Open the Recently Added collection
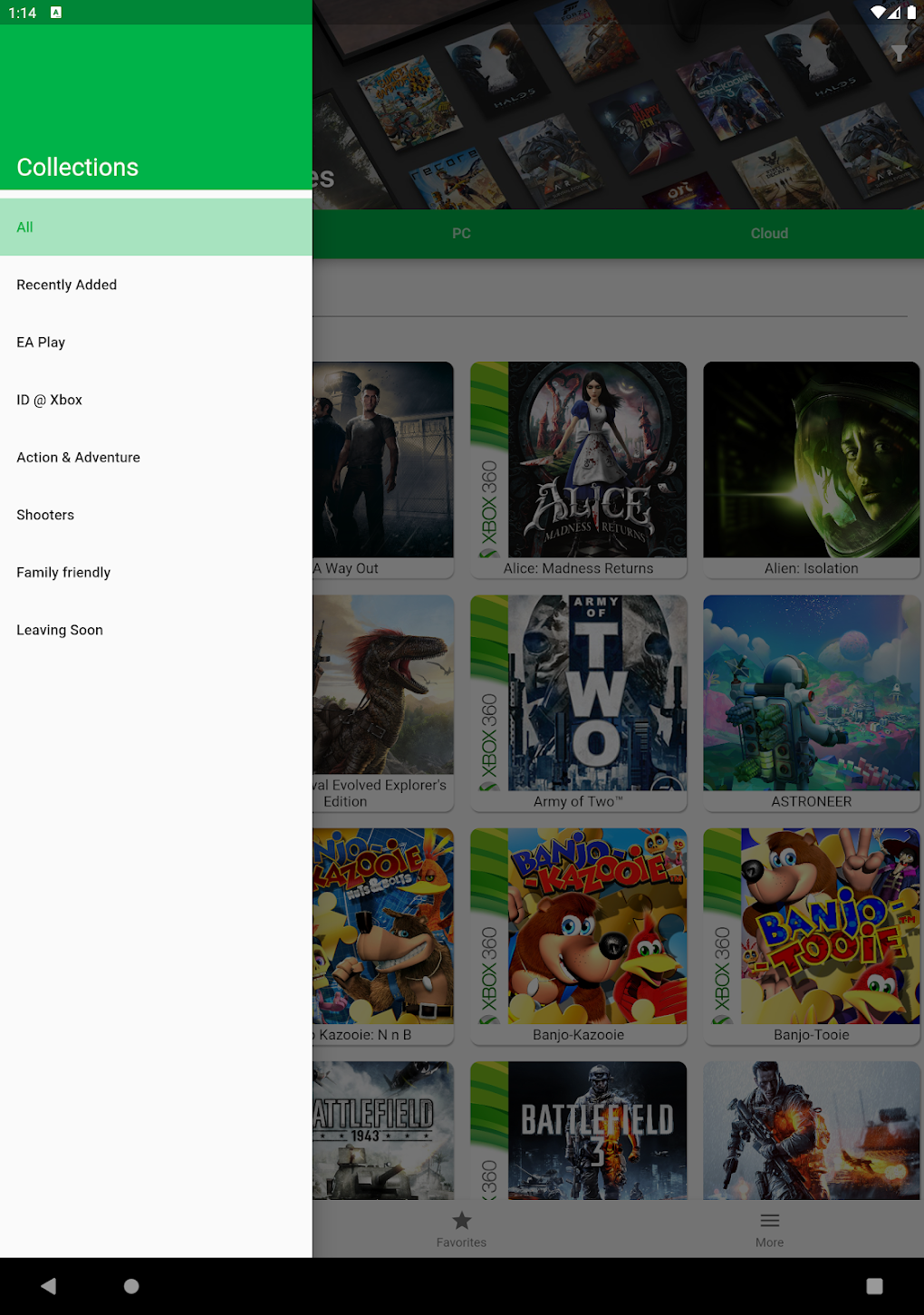Image resolution: width=924 pixels, height=1315 pixels. pyautogui.click(x=156, y=285)
